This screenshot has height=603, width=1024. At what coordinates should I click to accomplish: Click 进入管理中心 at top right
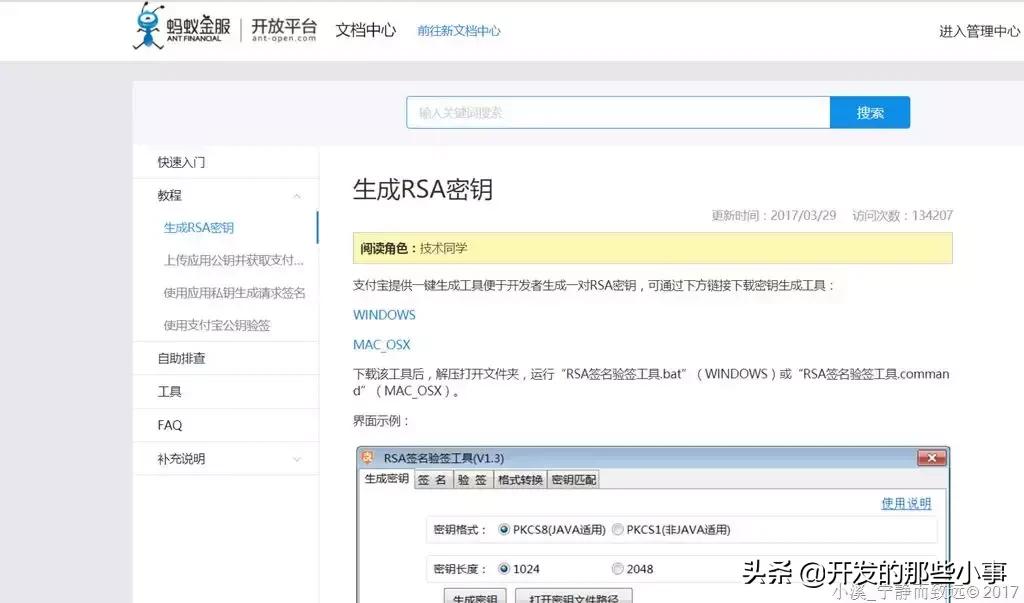tap(978, 30)
